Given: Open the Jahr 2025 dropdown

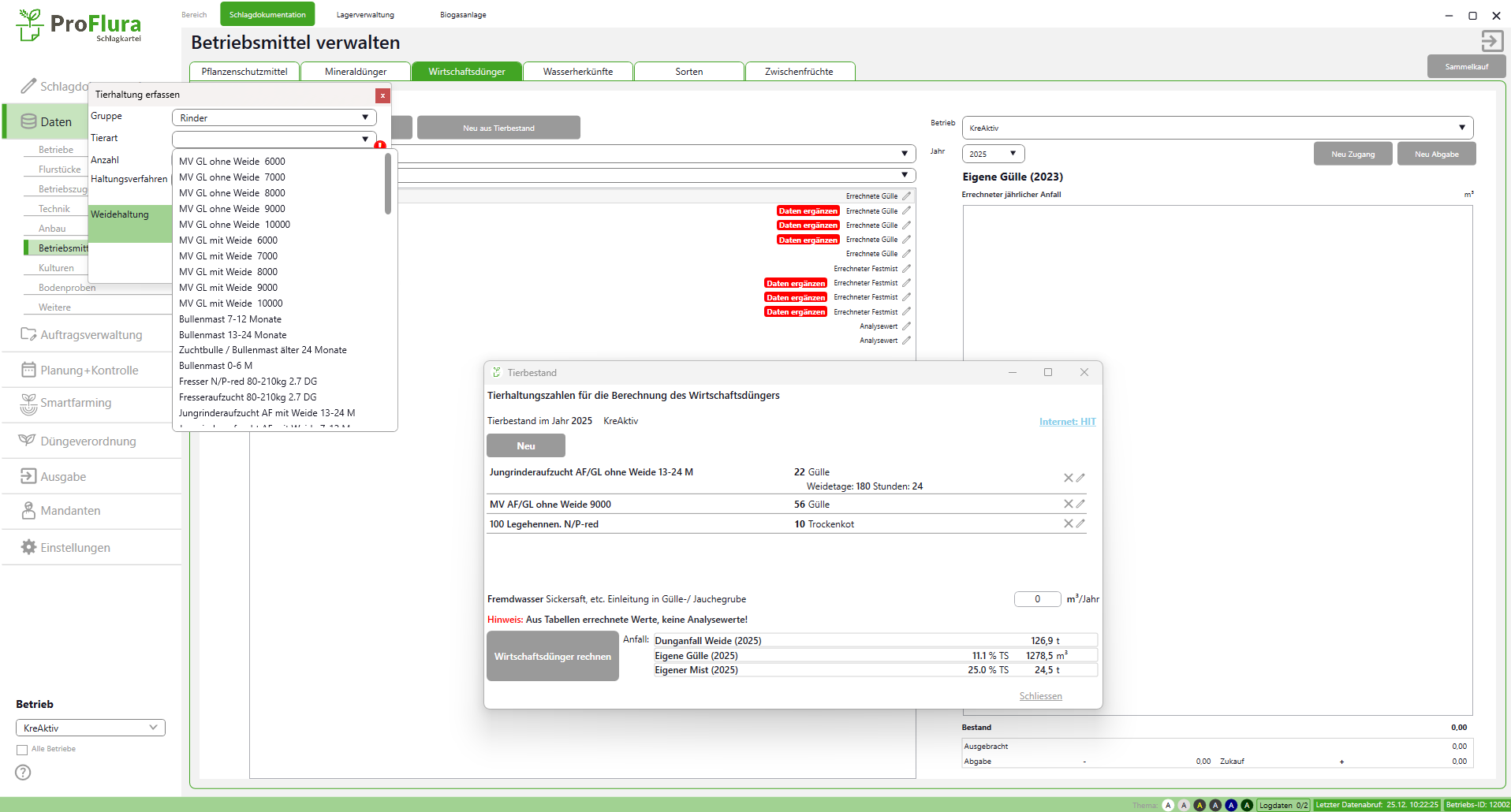Looking at the screenshot, I should tap(993, 154).
